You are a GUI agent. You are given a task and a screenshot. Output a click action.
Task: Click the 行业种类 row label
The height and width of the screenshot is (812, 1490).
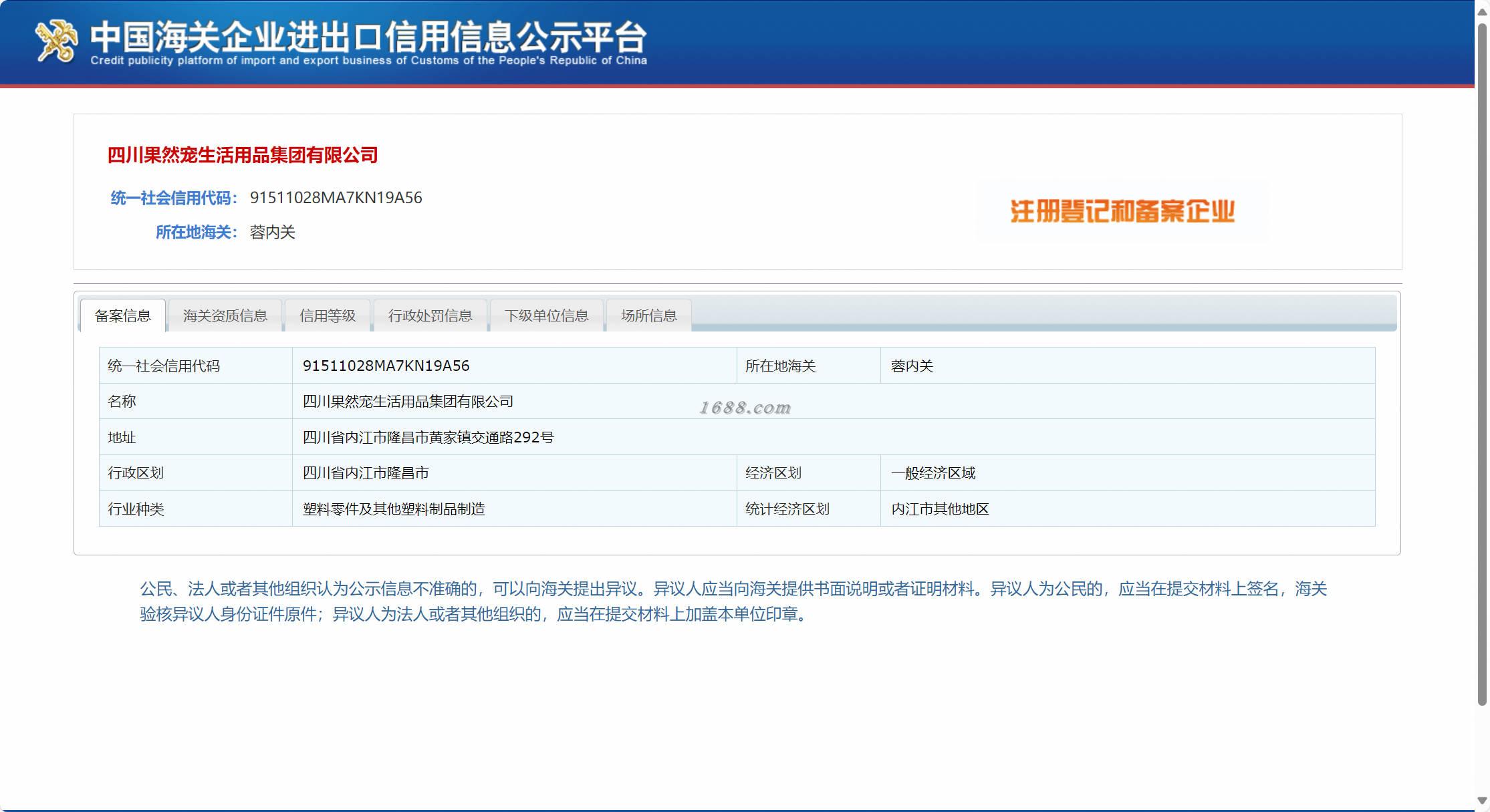(136, 509)
